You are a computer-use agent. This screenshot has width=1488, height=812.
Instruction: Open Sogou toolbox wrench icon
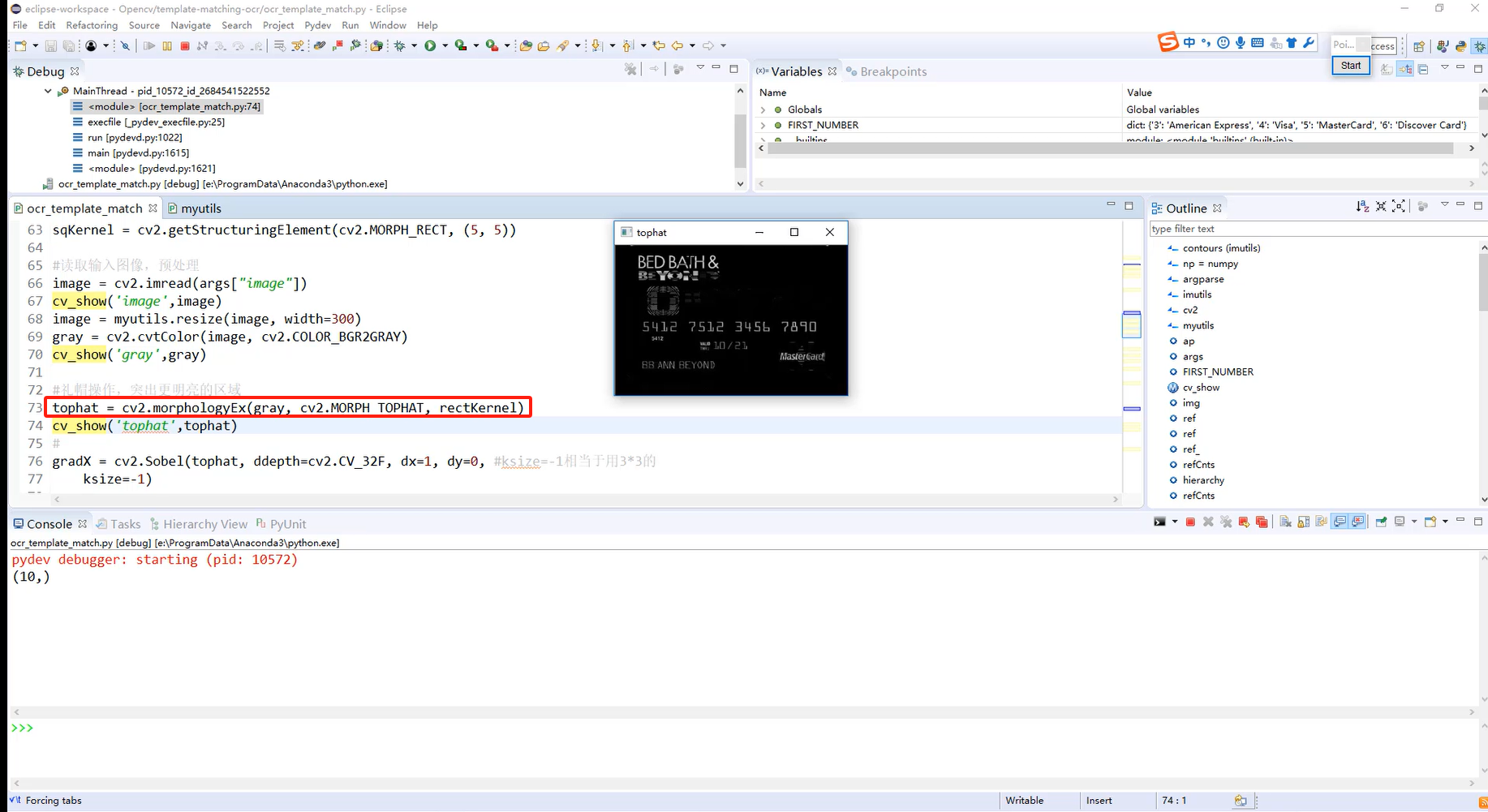[1309, 43]
